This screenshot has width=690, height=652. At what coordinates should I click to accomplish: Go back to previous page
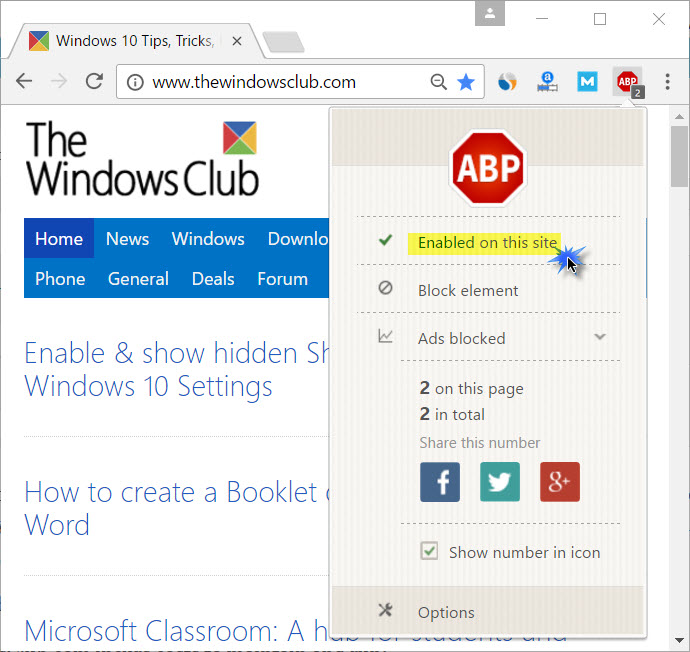tap(24, 81)
